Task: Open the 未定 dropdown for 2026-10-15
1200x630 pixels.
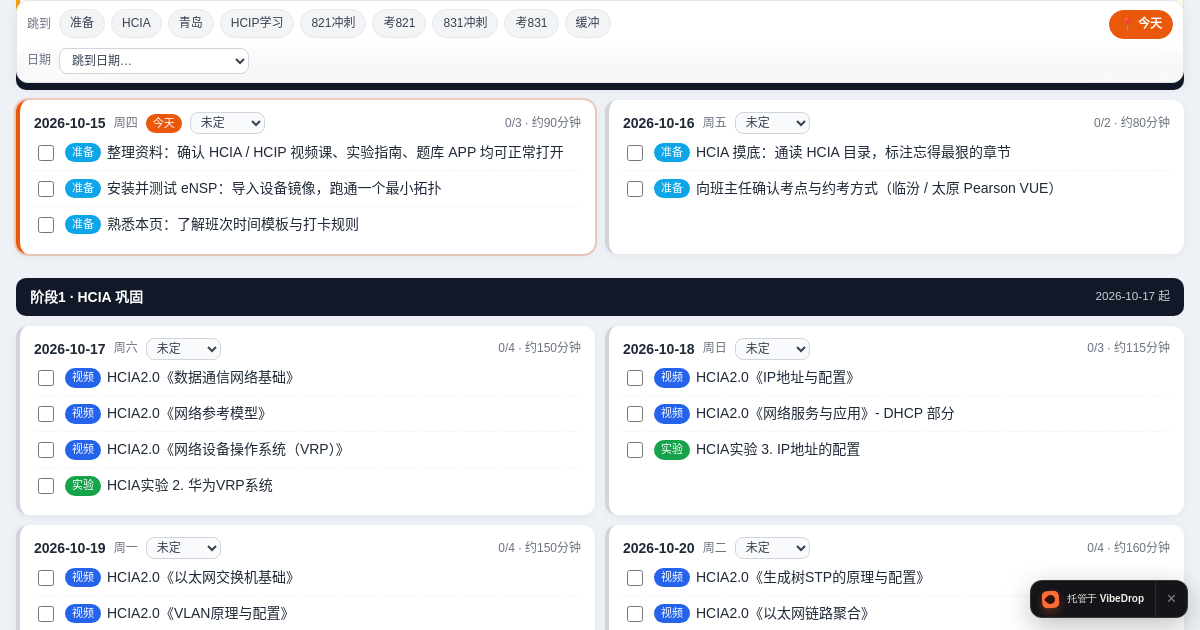Action: click(x=227, y=123)
